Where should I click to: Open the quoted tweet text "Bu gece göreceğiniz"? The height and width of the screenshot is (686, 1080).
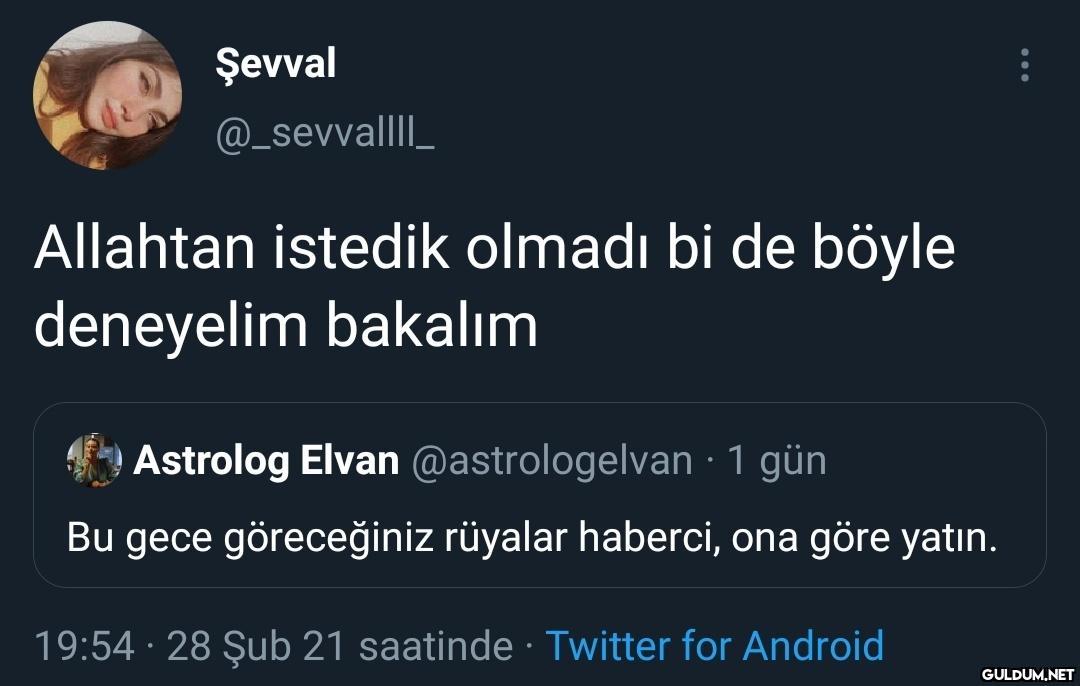(532, 538)
